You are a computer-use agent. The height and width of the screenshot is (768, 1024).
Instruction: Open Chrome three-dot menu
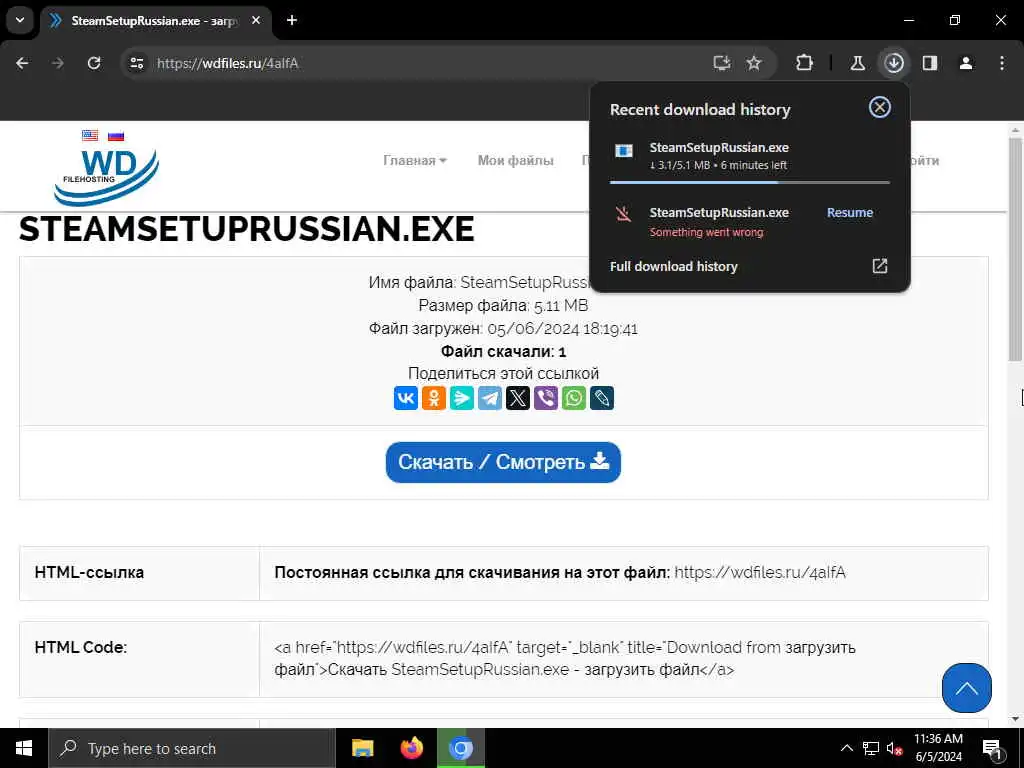[x=1002, y=63]
